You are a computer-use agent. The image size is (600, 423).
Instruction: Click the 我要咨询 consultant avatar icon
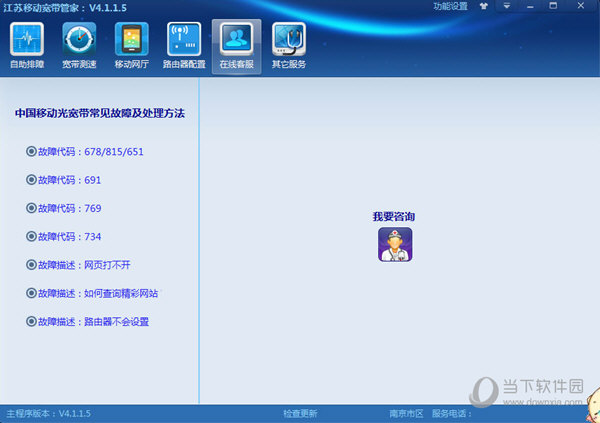point(395,245)
